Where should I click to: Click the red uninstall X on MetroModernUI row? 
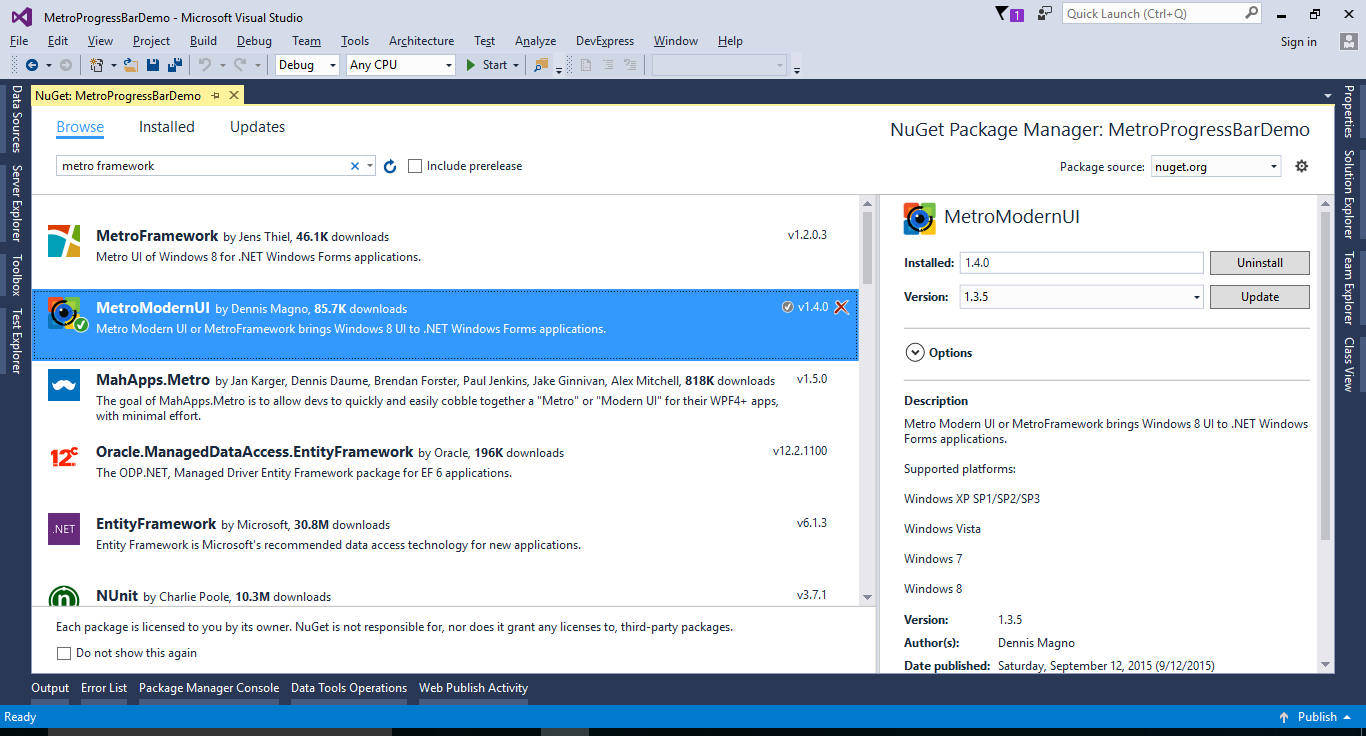point(841,307)
